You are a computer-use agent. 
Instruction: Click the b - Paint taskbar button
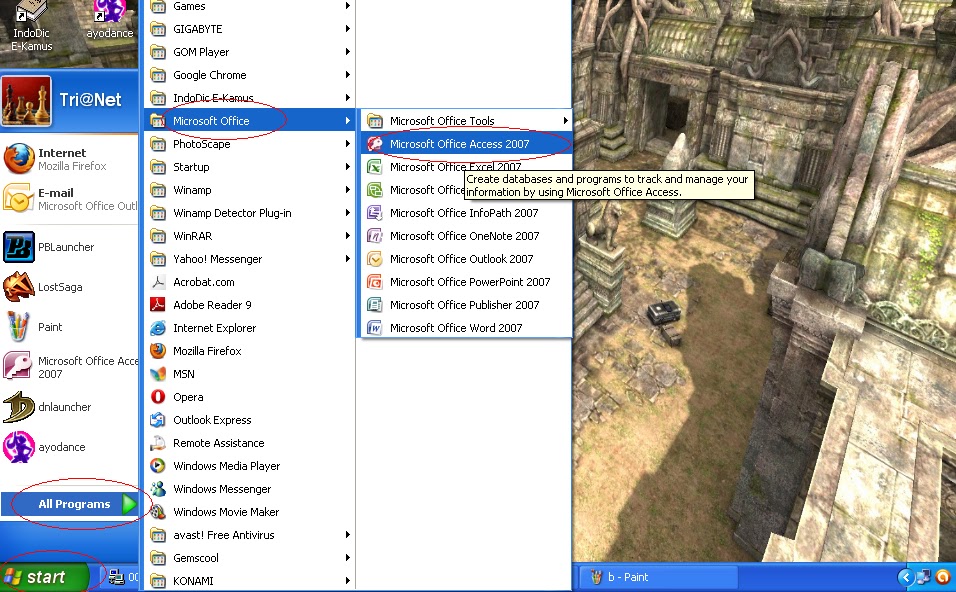(657, 577)
